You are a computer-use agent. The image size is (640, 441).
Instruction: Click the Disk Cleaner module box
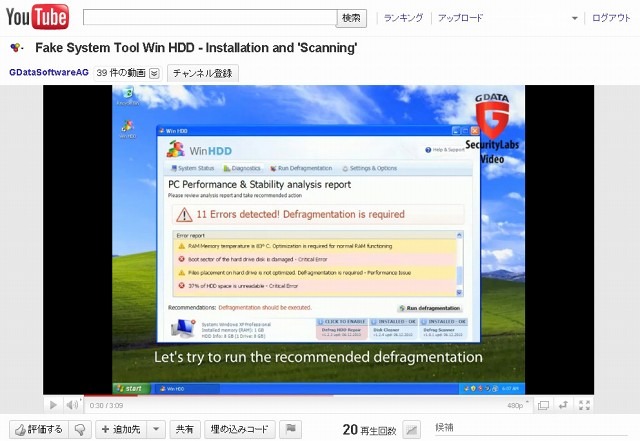point(393,329)
